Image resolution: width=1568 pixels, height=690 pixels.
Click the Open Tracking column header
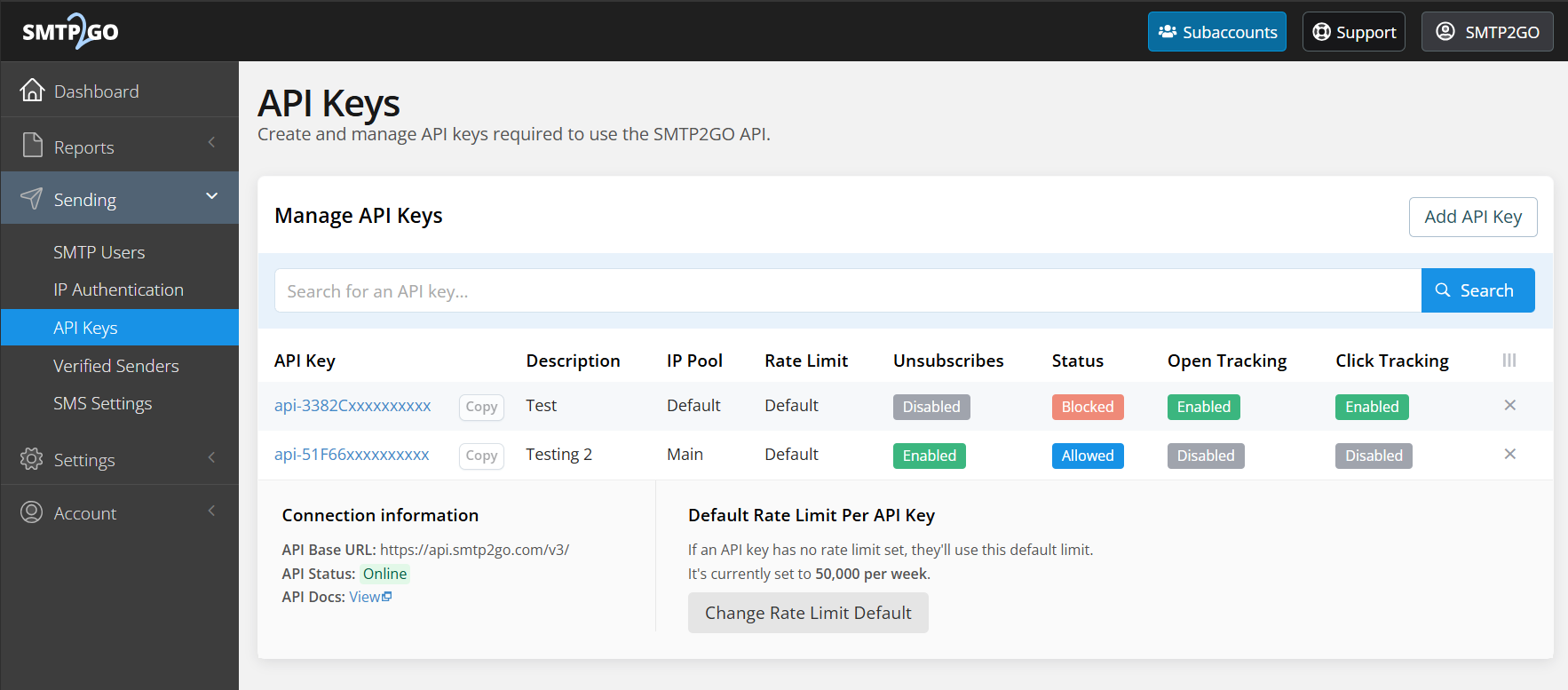(1227, 361)
